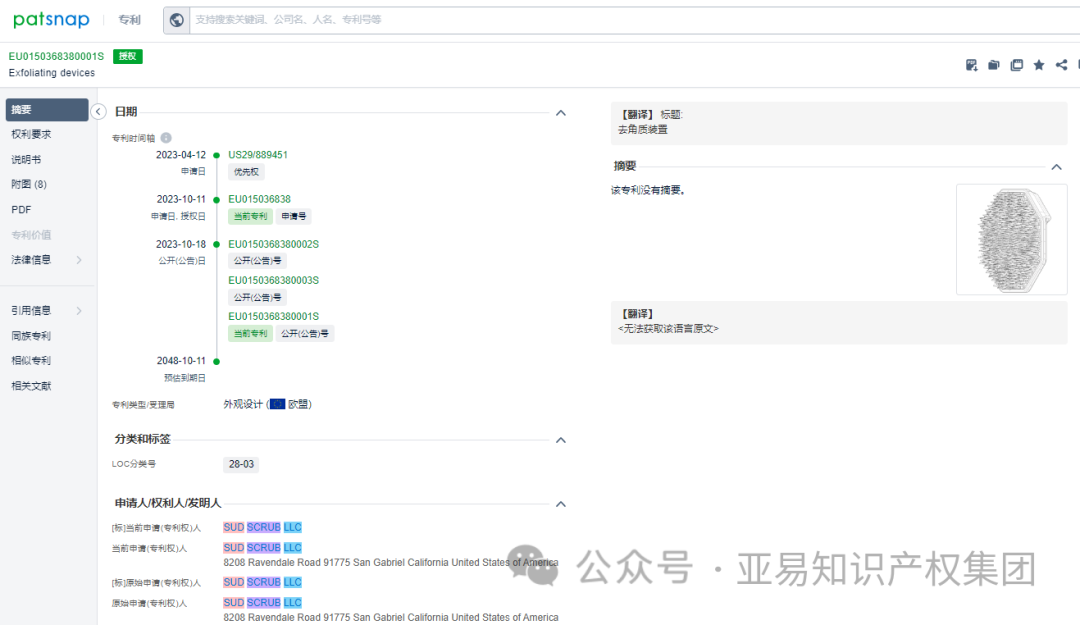Click SUD SCRUB LLC beside [标]原始申请(专利权)人
This screenshot has width=1080, height=625.
pyautogui.click(x=262, y=582)
